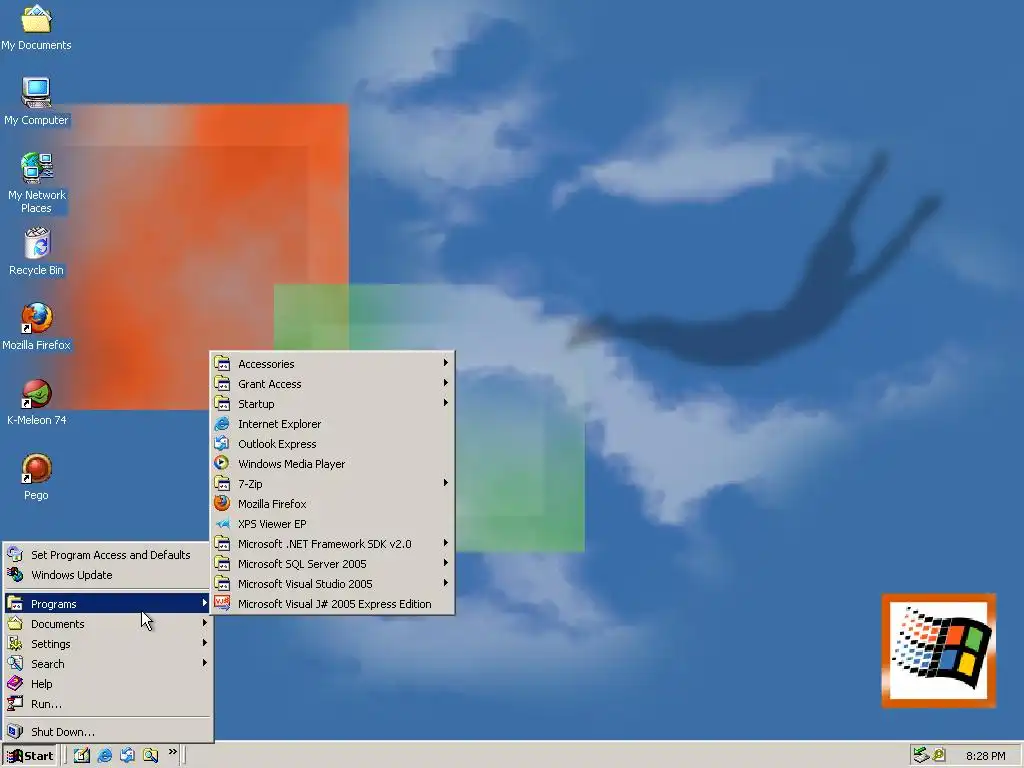Click the Documents submenu arrow
This screenshot has width=1024, height=768.
coord(204,623)
